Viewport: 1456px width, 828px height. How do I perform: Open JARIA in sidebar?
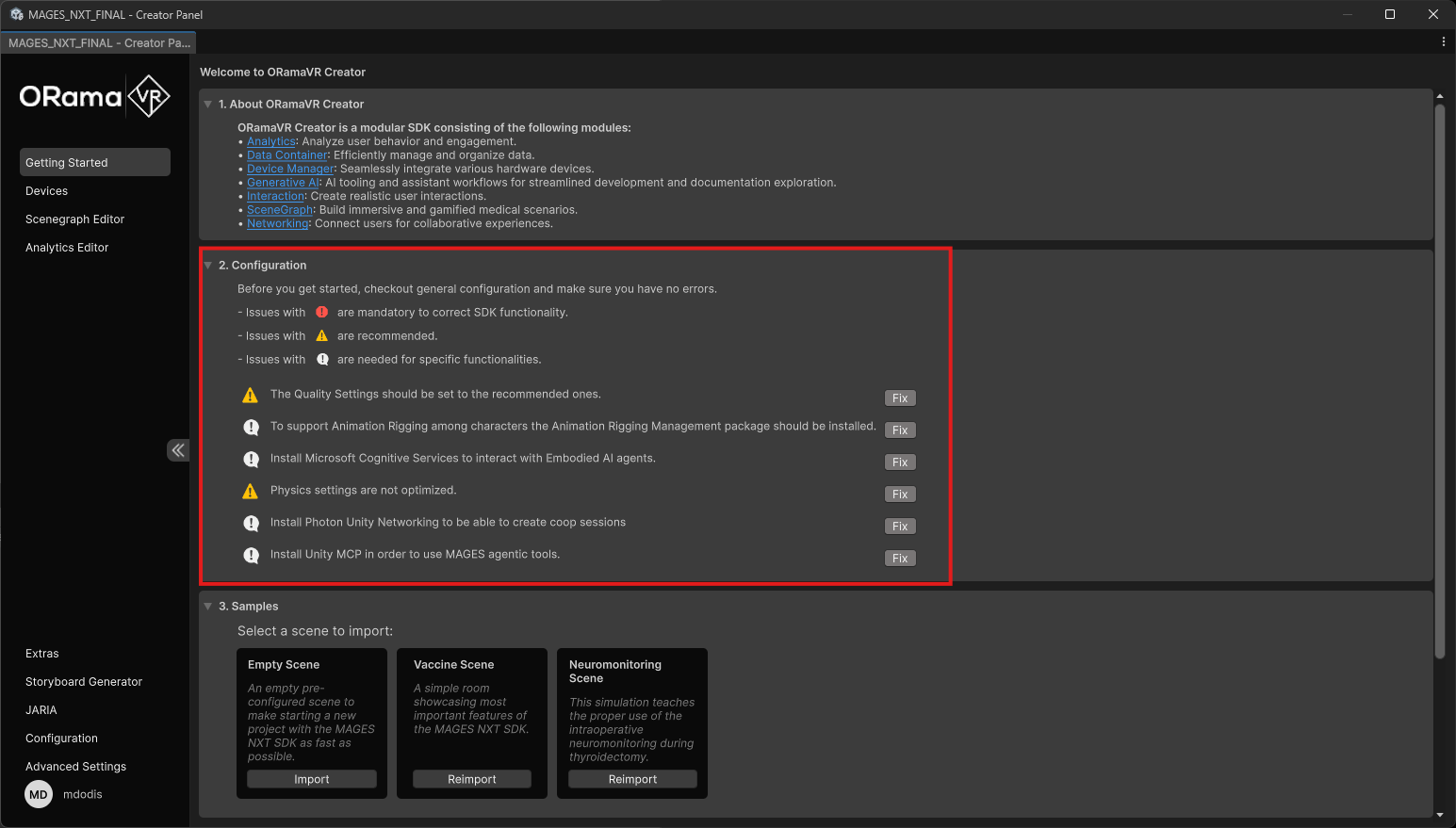[41, 710]
